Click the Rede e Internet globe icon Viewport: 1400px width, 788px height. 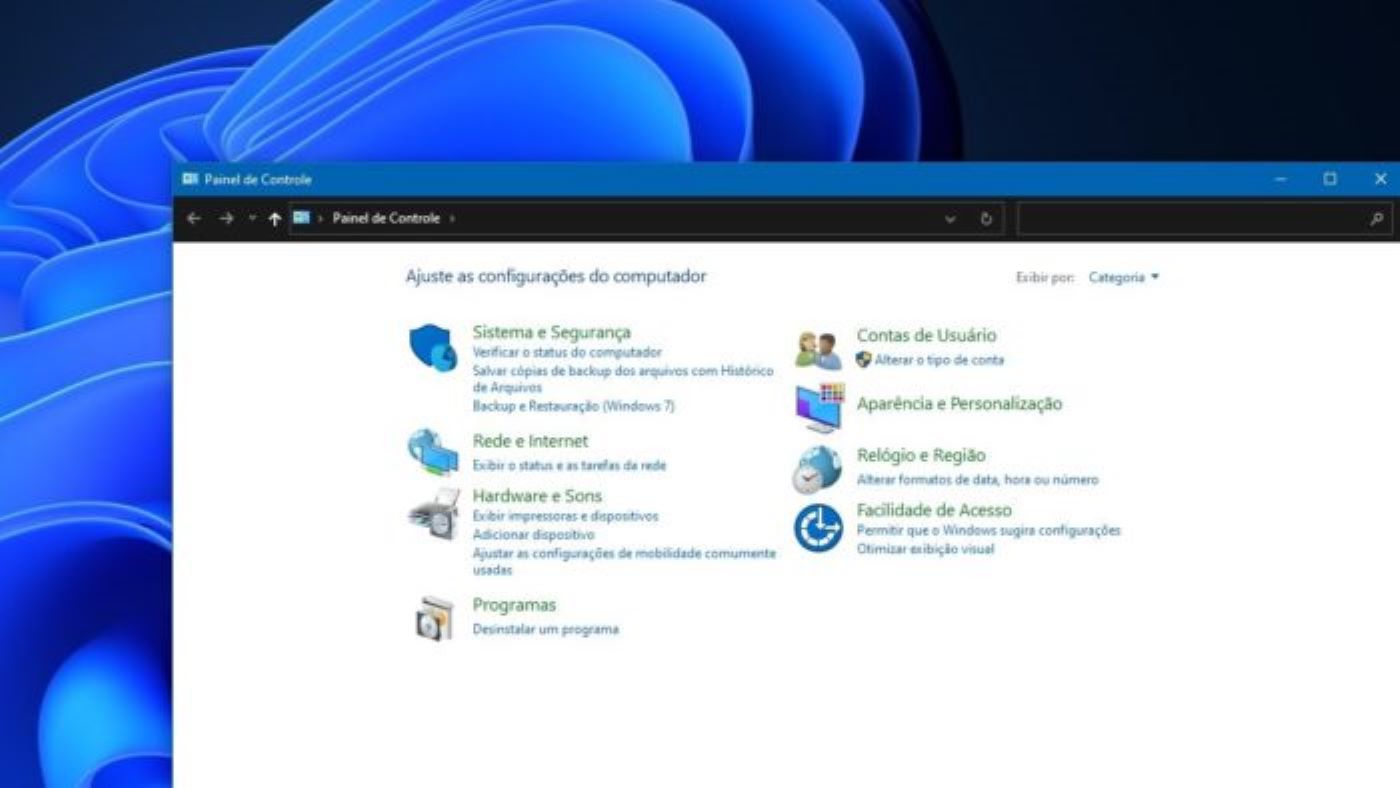pyautogui.click(x=433, y=452)
